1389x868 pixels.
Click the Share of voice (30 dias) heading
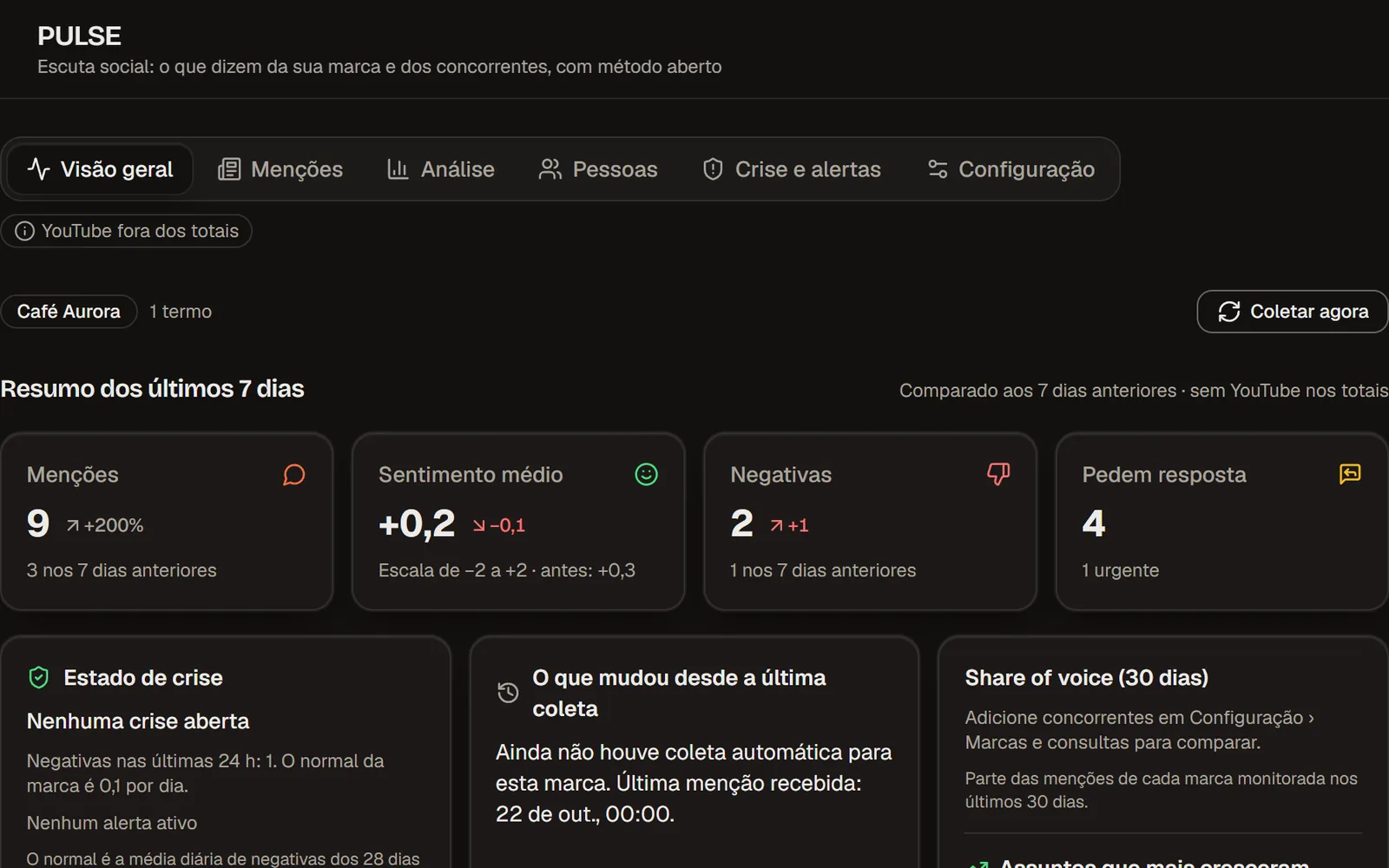(x=1087, y=678)
